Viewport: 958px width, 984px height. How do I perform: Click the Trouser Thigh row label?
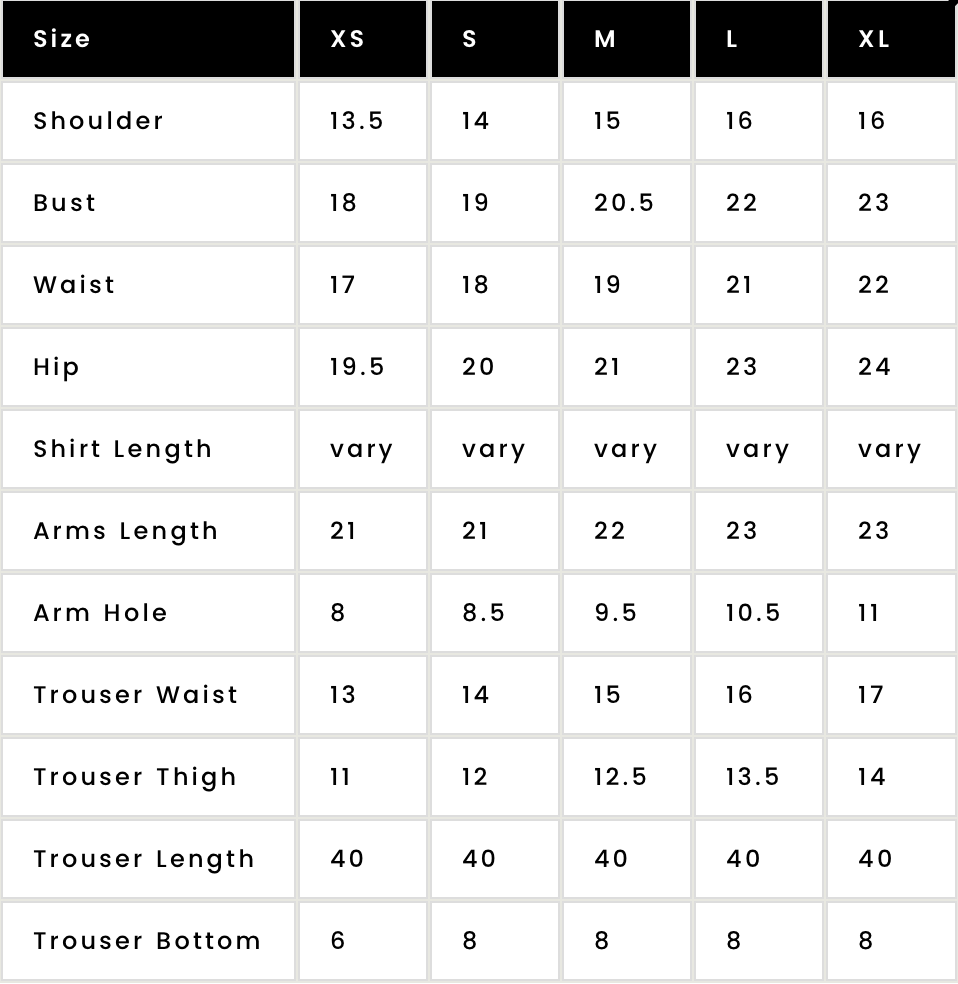tap(136, 778)
